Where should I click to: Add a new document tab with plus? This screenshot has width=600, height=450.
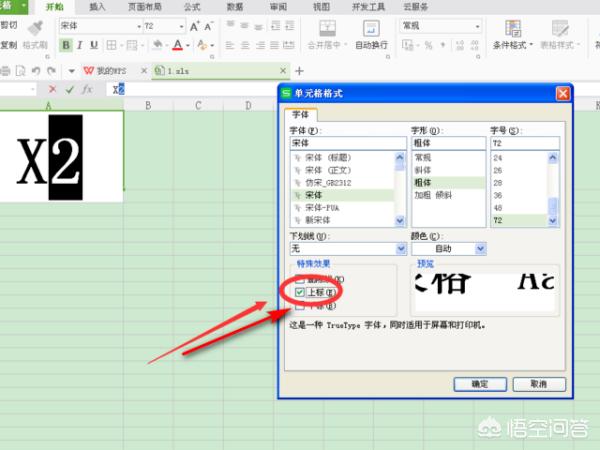click(x=298, y=71)
